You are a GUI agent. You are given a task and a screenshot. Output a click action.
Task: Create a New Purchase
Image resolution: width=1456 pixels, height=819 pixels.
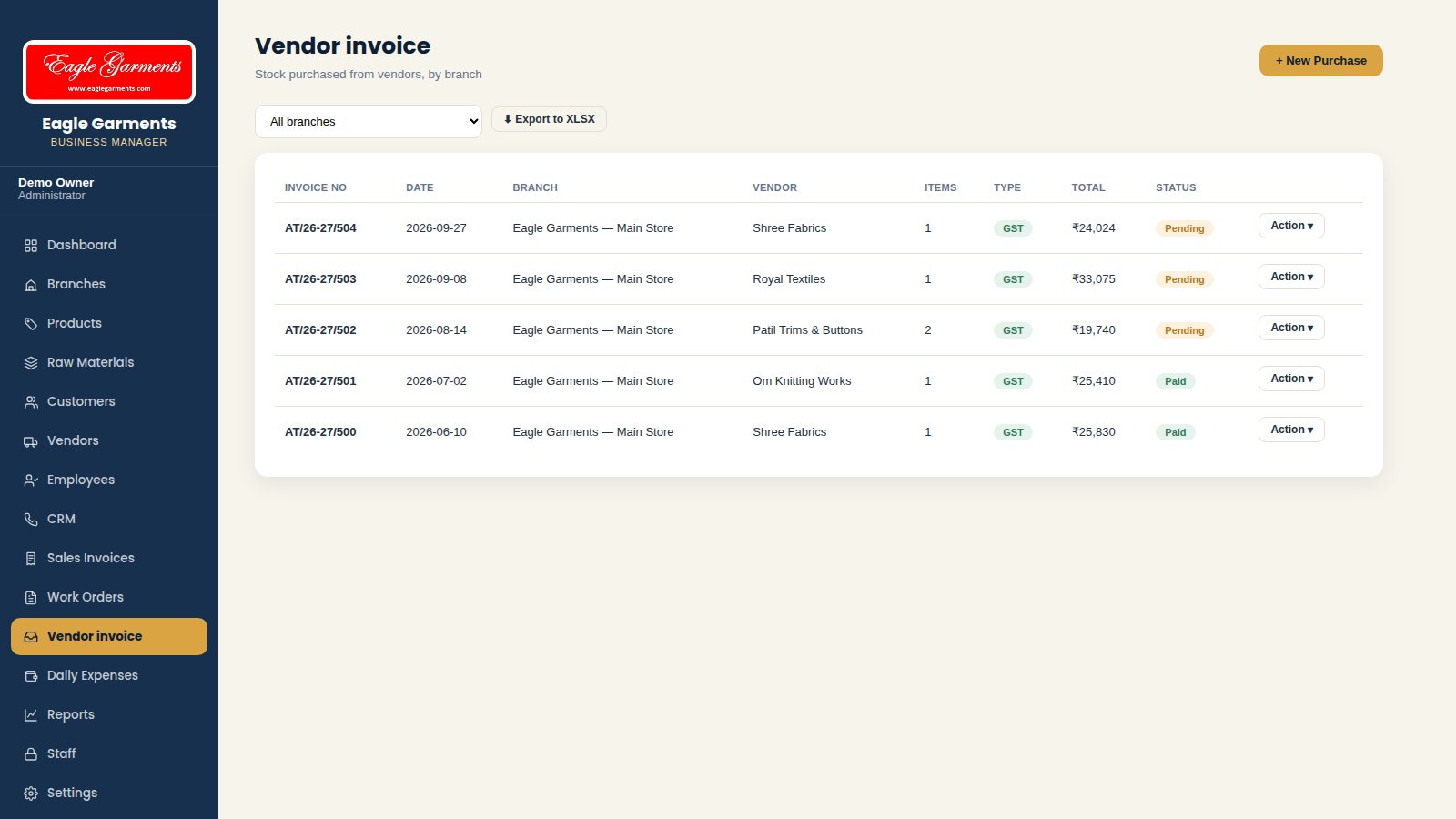1321,61
